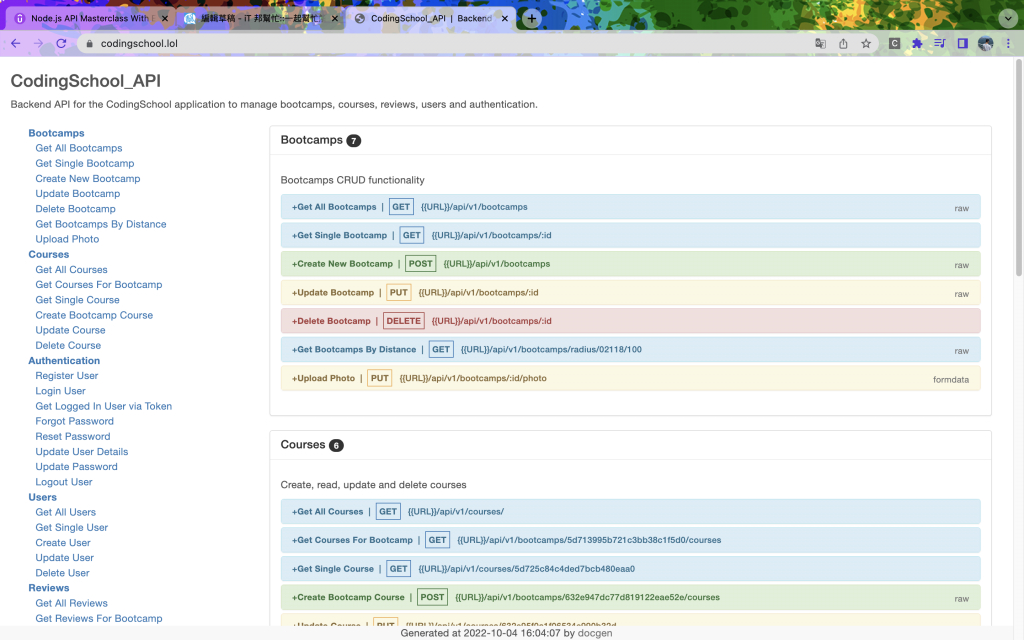Reload the codingschool.lol page
The height and width of the screenshot is (640, 1024).
coord(61,43)
